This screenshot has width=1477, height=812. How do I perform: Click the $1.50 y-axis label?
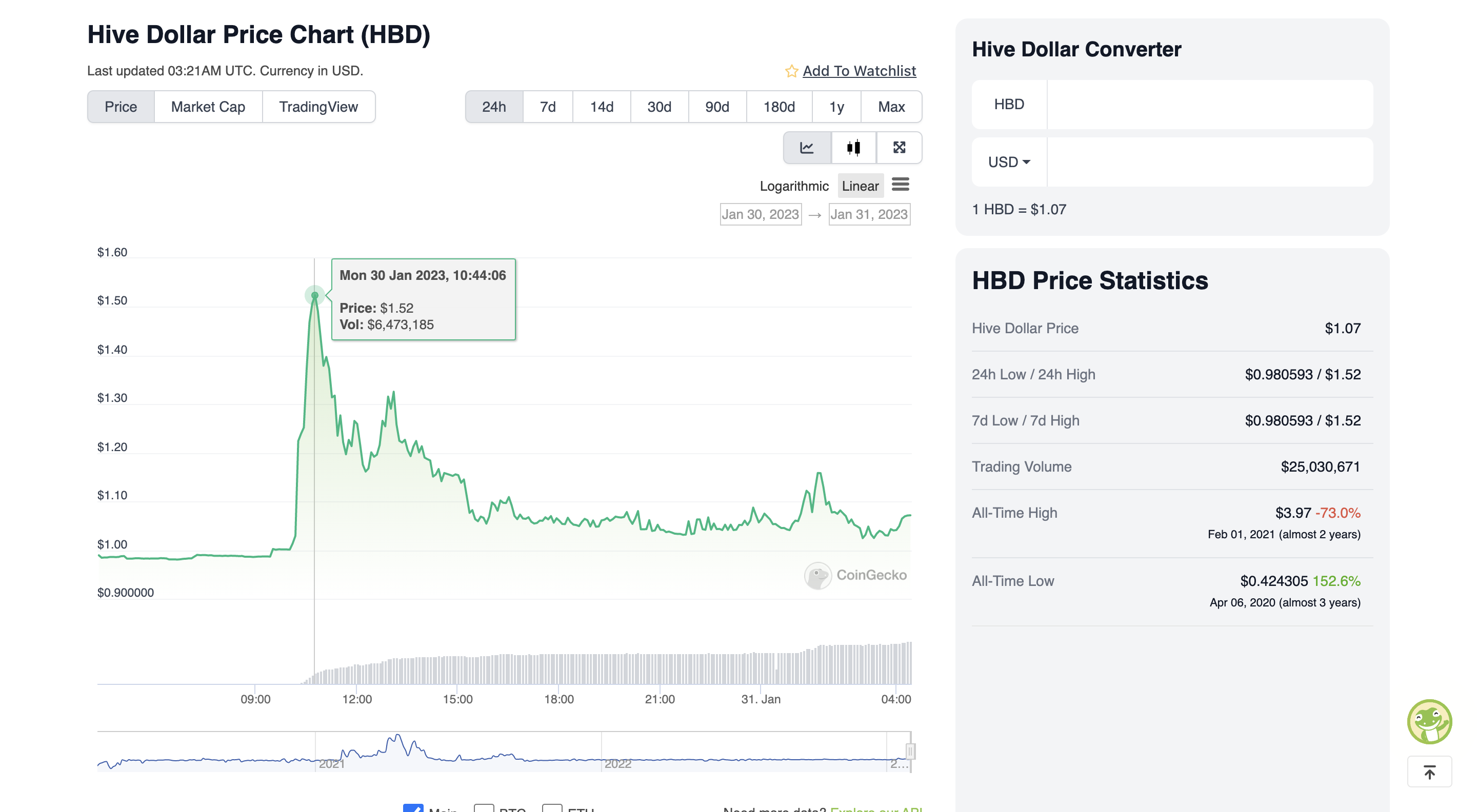(112, 300)
